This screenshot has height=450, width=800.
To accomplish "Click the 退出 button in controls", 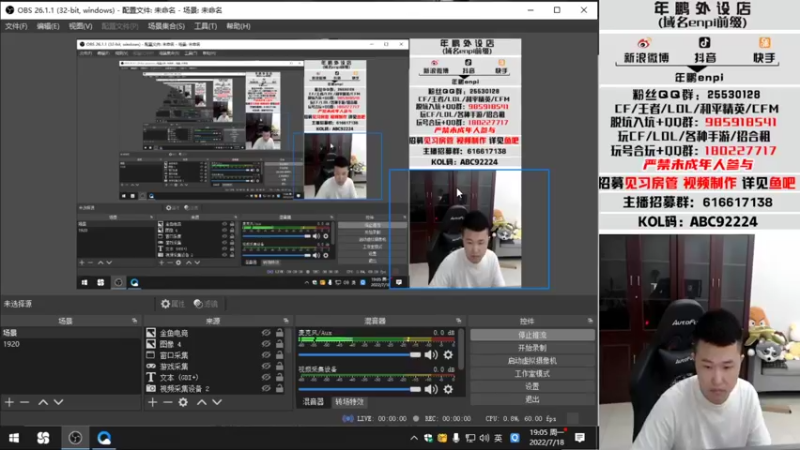I will (532, 399).
